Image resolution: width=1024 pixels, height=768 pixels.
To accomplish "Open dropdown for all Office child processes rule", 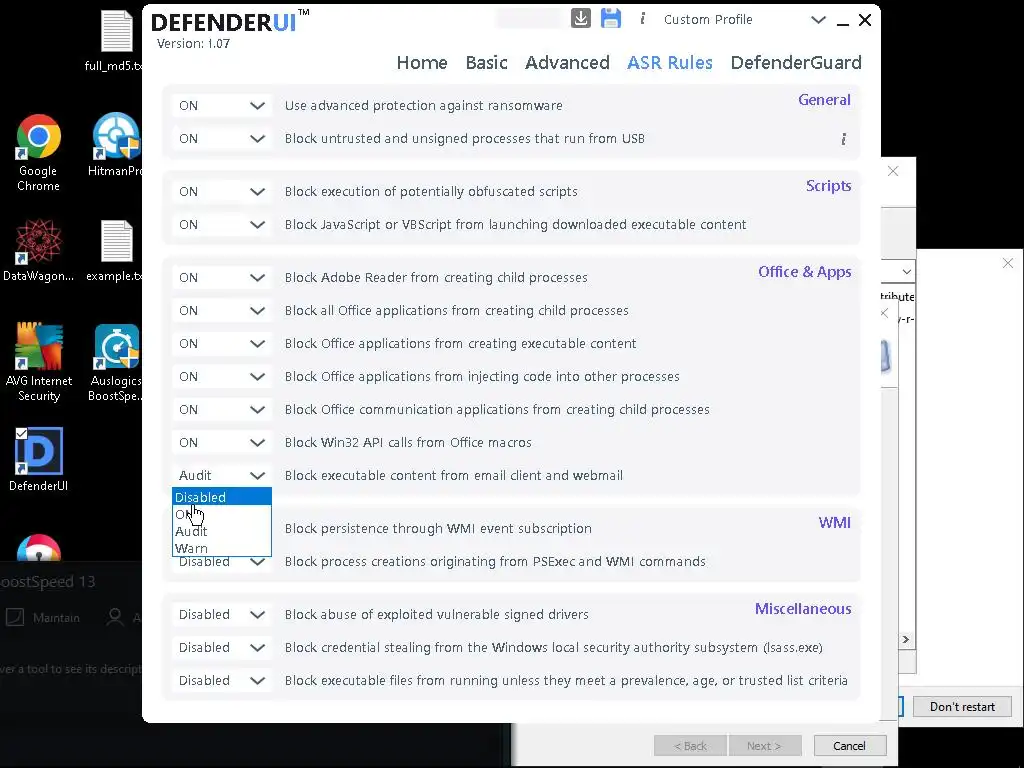I will 221,310.
